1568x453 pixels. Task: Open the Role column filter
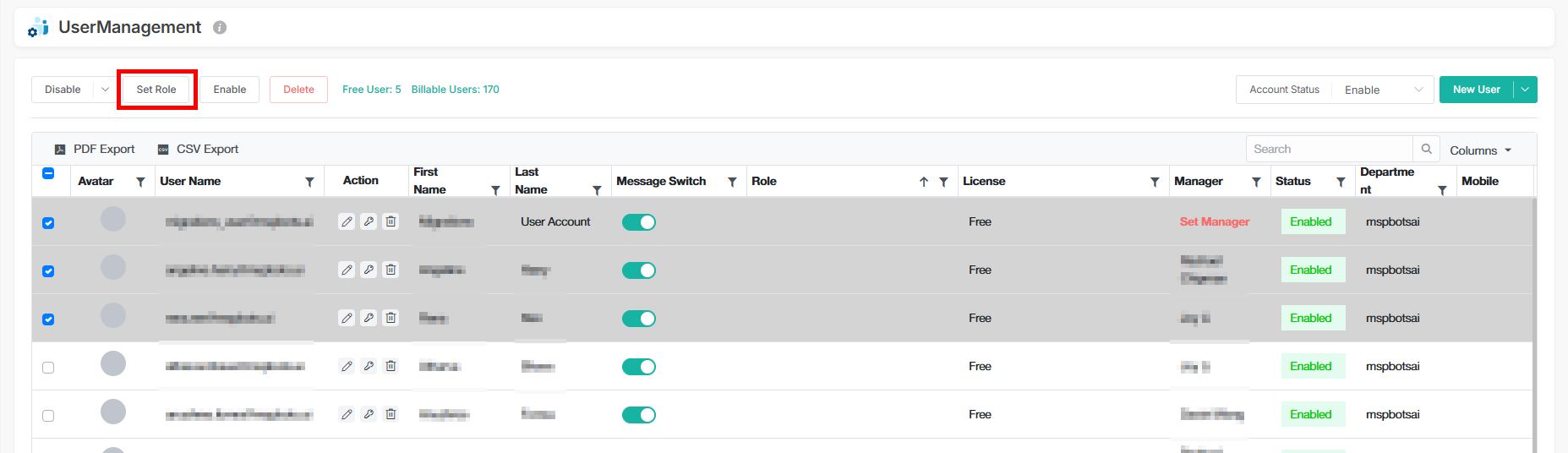click(943, 182)
